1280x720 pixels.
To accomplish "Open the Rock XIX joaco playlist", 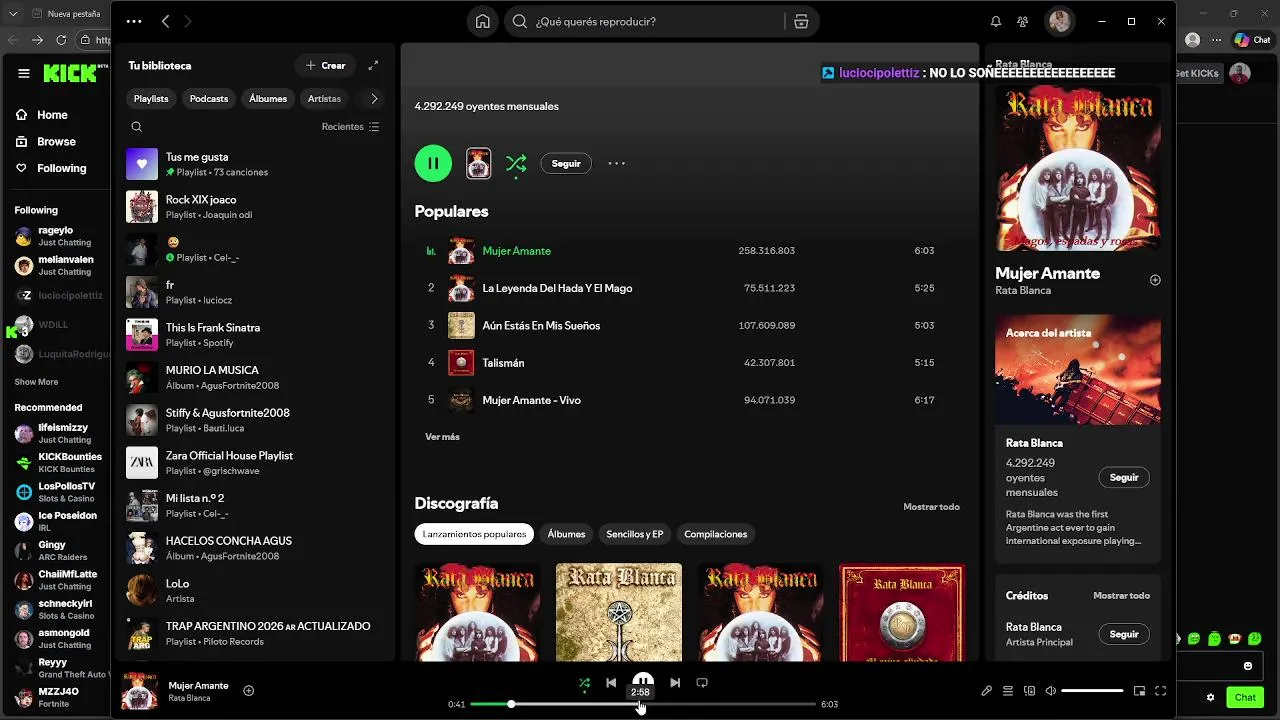I will (x=255, y=207).
